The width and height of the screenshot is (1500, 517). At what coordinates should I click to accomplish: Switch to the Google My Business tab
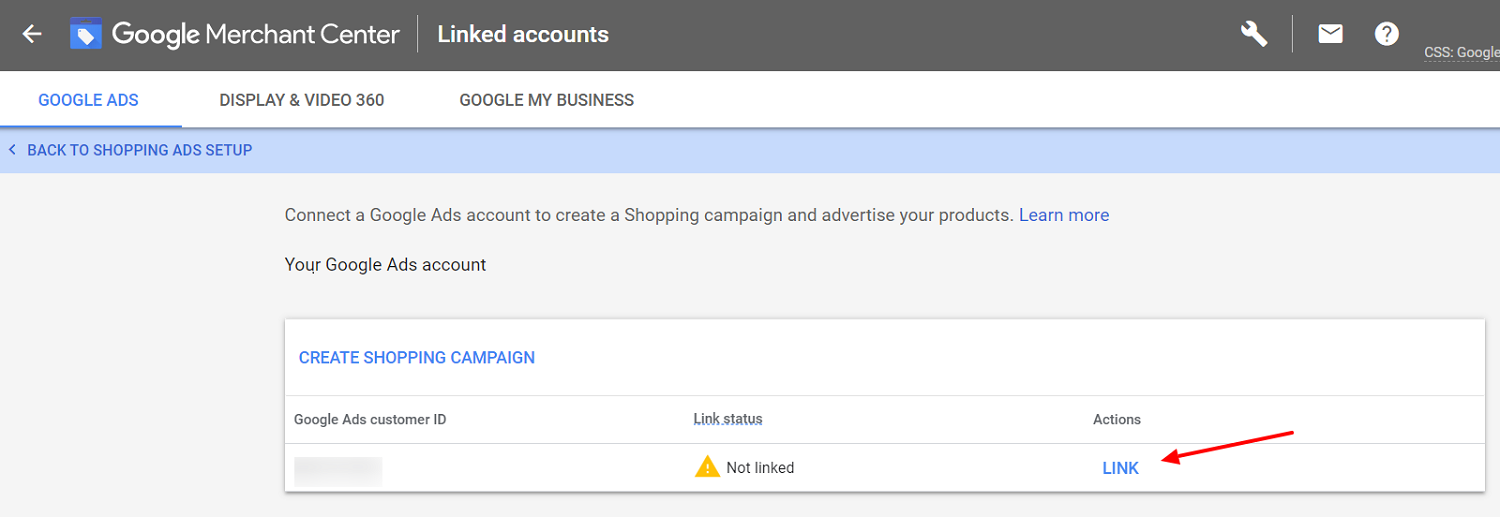pyautogui.click(x=547, y=100)
